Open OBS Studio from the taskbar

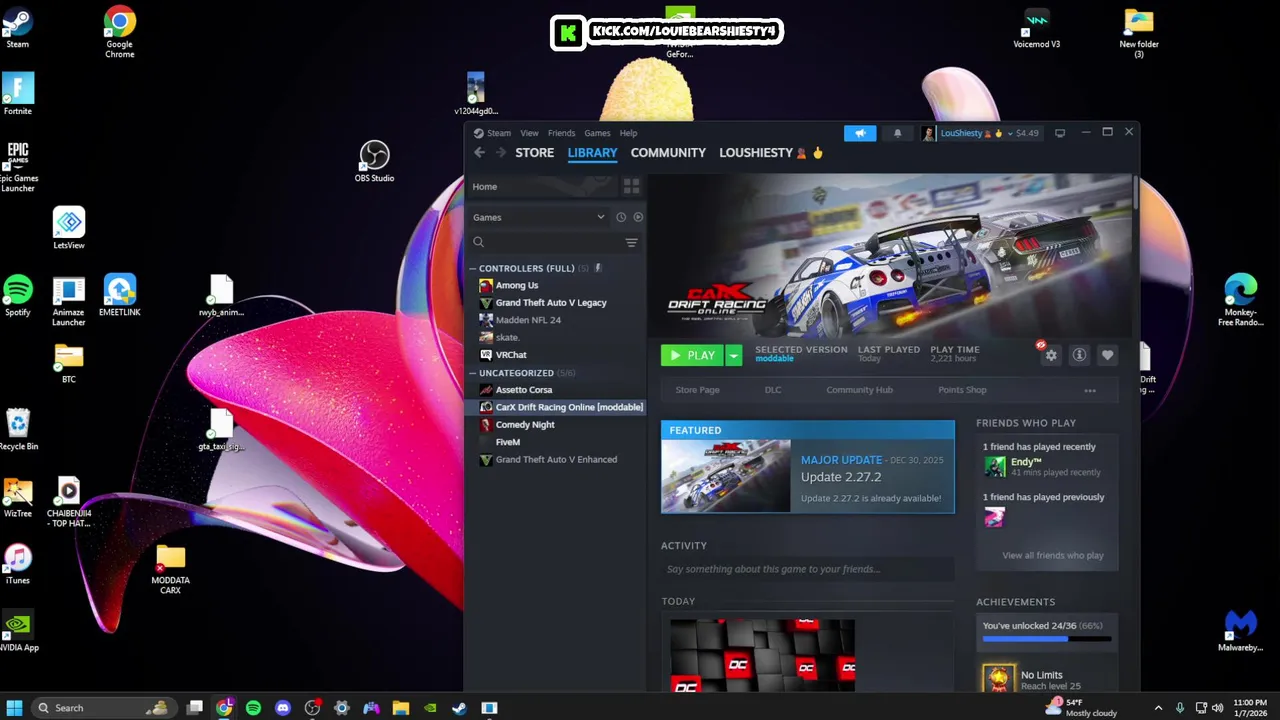[313, 708]
